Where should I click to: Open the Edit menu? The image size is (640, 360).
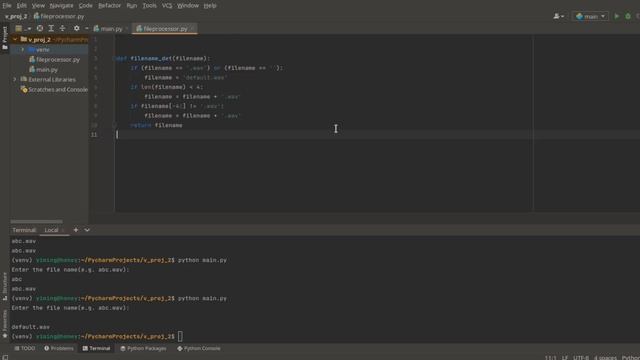coord(22,6)
